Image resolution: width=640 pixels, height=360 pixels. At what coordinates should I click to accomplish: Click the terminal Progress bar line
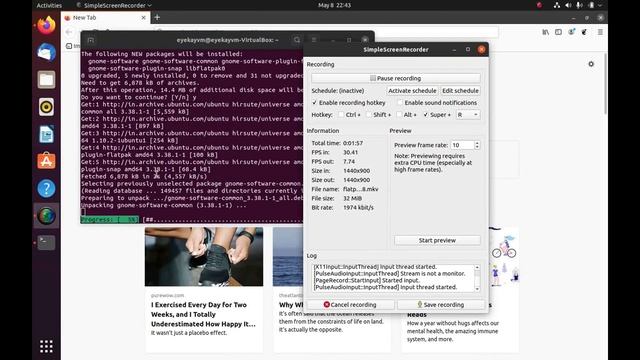(192, 220)
